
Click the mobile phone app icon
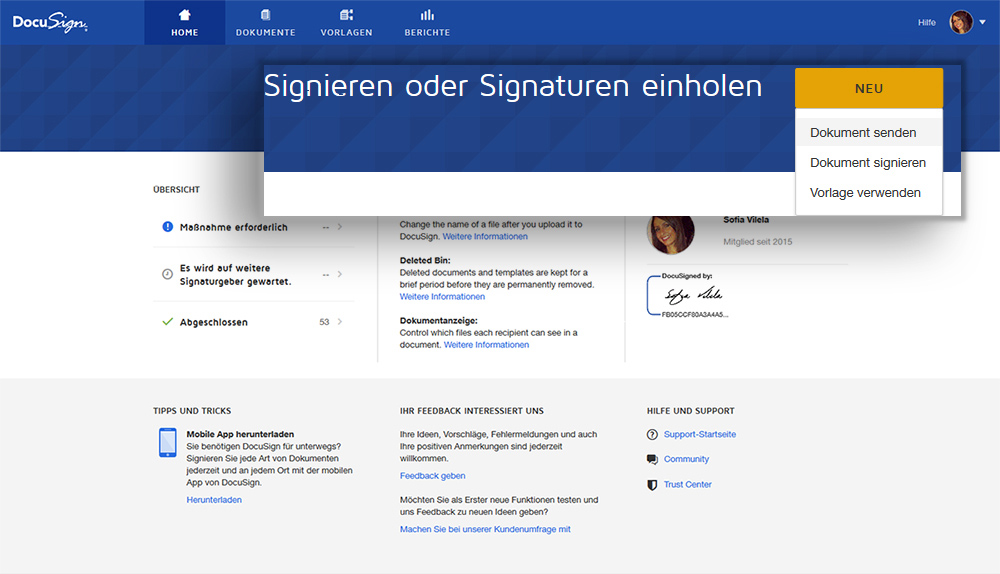pyautogui.click(x=167, y=442)
